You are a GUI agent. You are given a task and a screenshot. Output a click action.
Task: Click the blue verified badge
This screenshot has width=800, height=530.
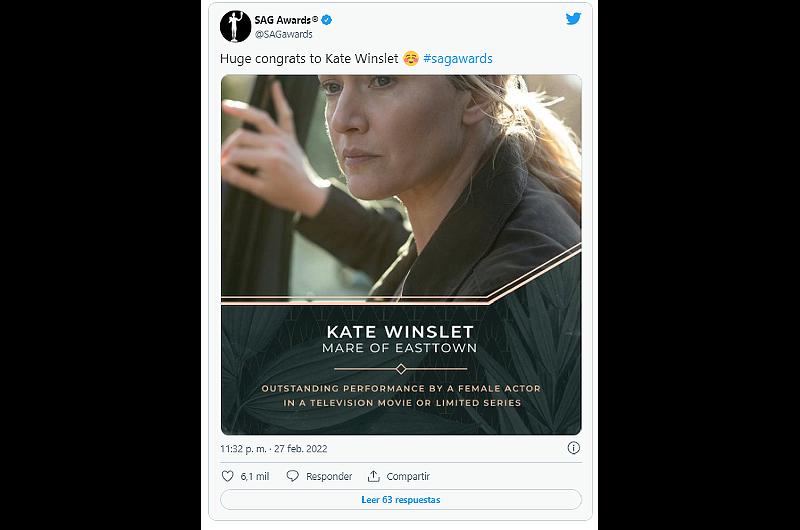click(327, 20)
